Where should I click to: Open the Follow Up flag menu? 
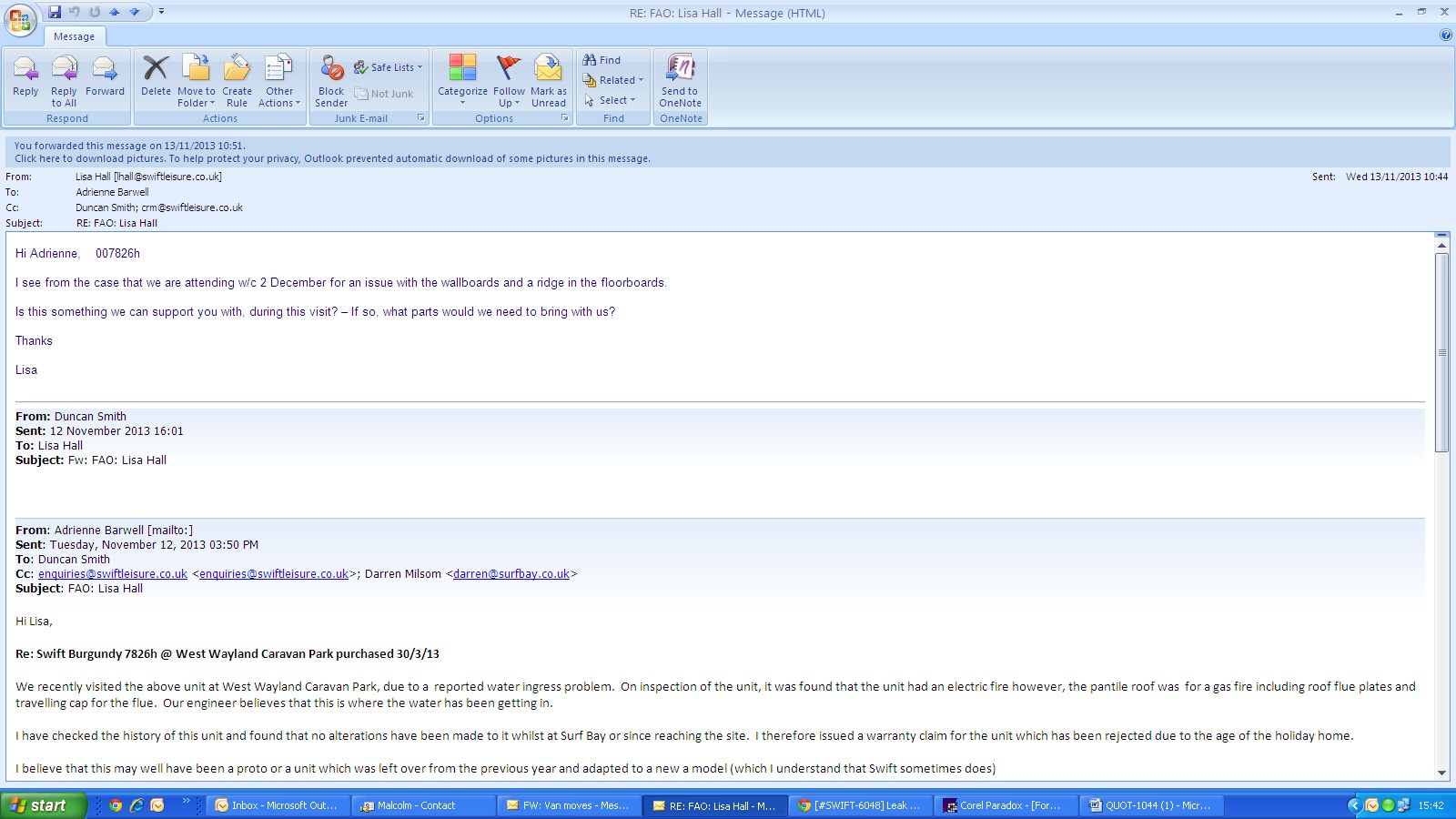pos(509,81)
